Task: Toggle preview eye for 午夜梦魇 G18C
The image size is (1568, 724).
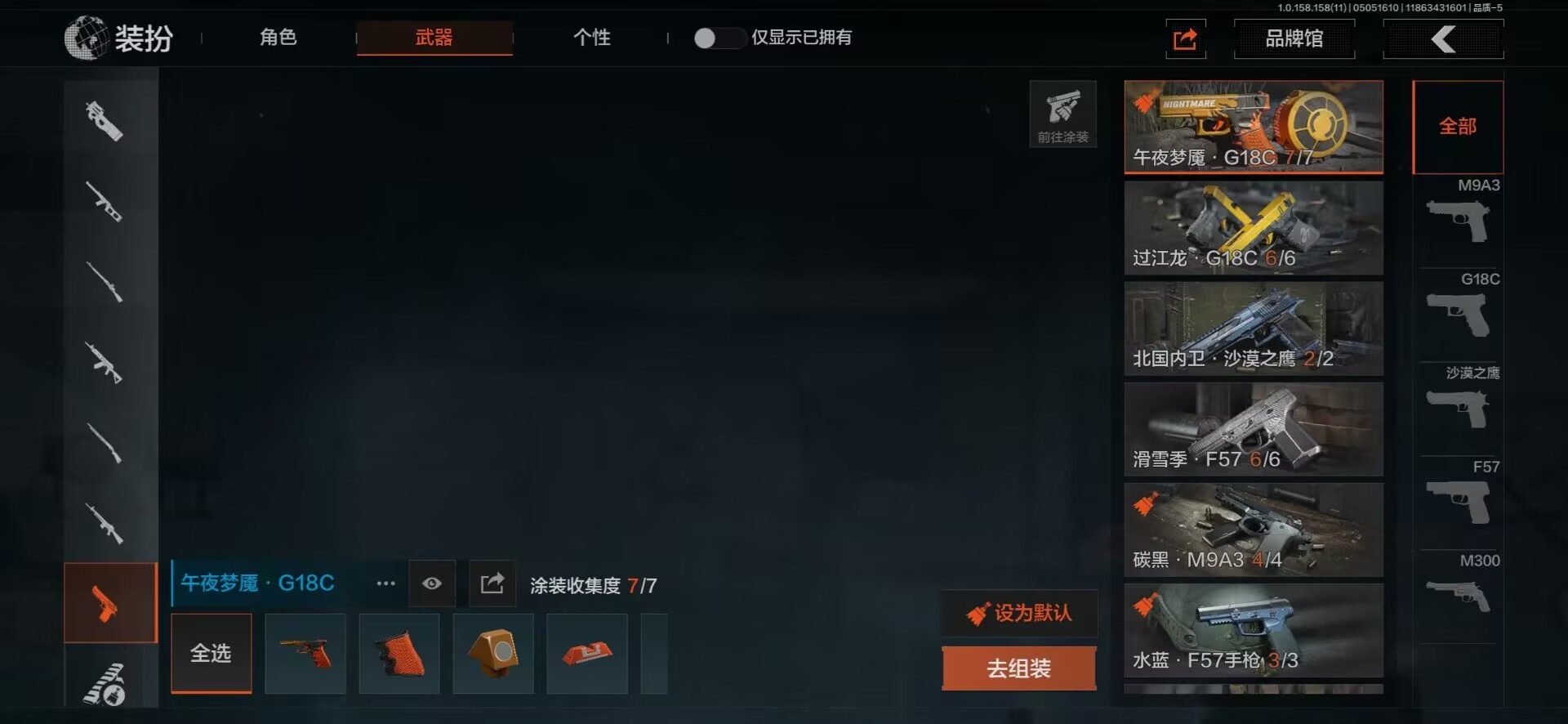Action: 432,583
